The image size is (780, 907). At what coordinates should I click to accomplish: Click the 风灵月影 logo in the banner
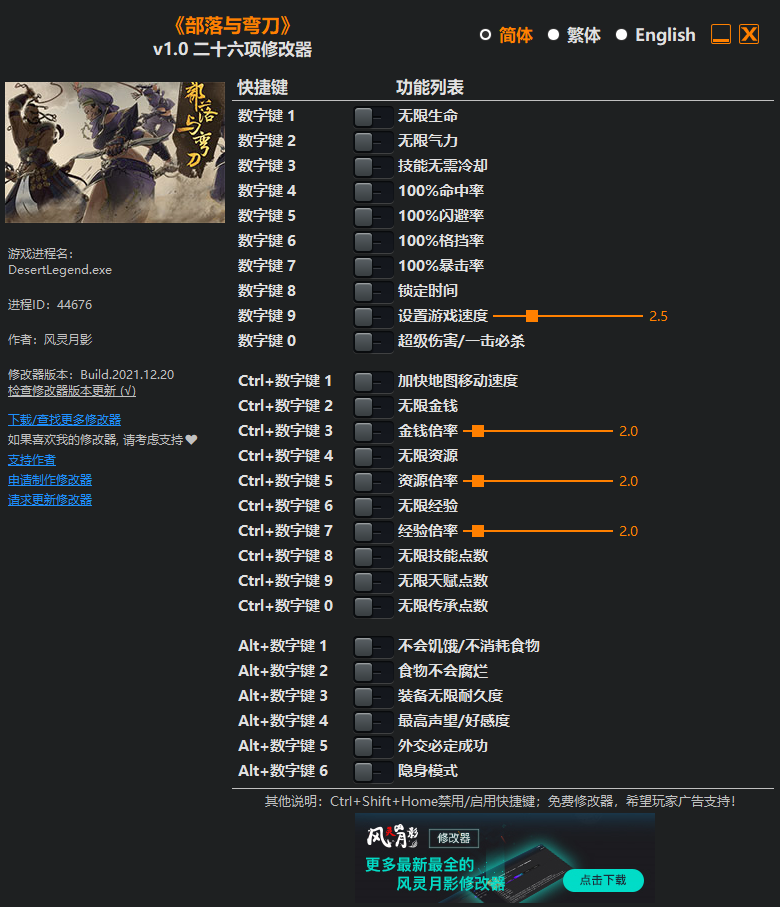[x=392, y=836]
